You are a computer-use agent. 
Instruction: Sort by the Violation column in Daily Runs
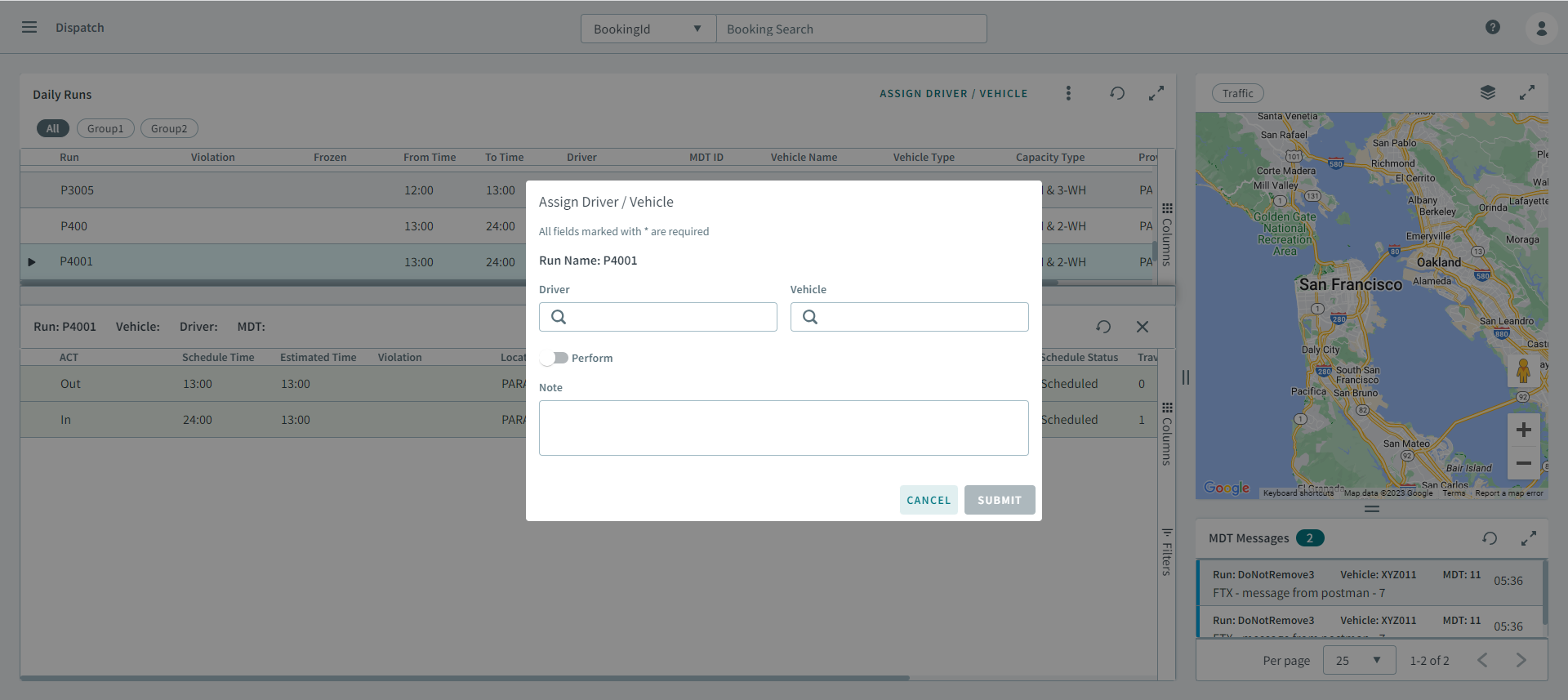tap(213, 157)
